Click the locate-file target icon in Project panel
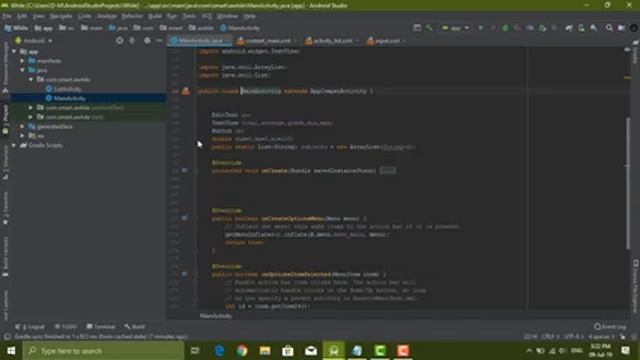 pos(120,40)
